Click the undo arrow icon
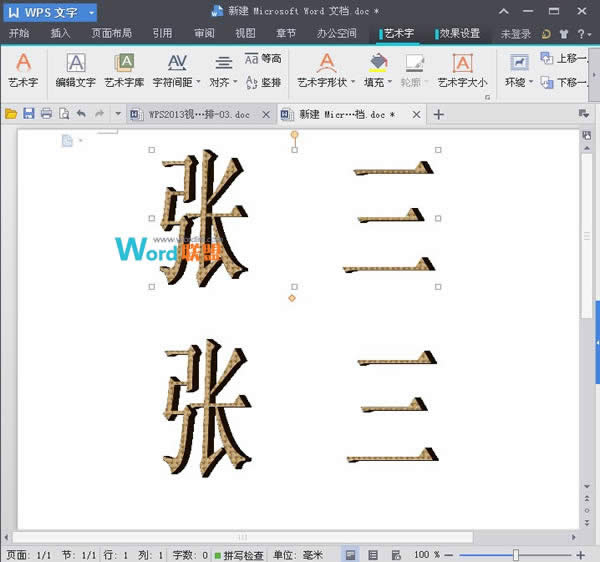The image size is (600, 562). 81,115
